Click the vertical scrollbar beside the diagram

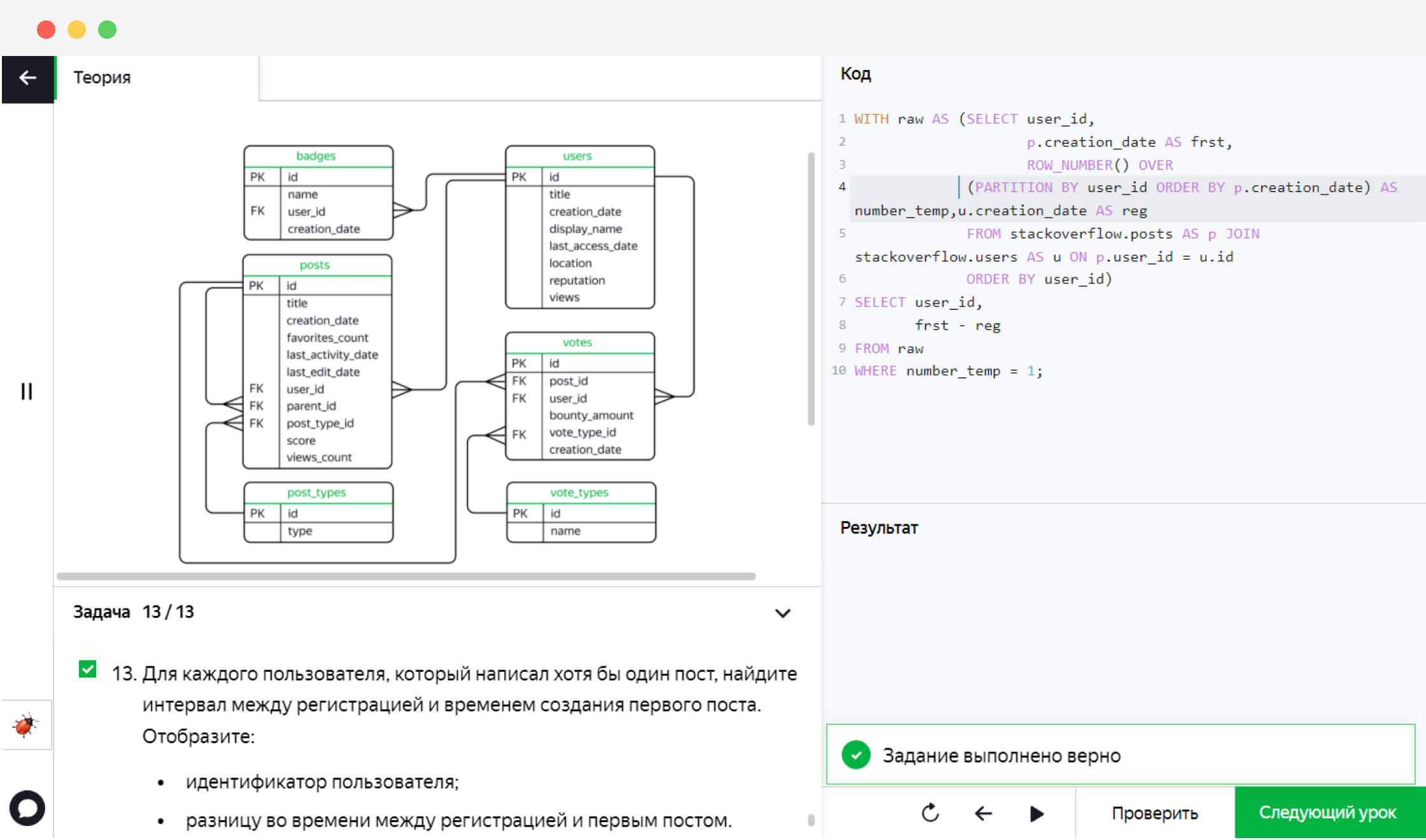coord(811,289)
